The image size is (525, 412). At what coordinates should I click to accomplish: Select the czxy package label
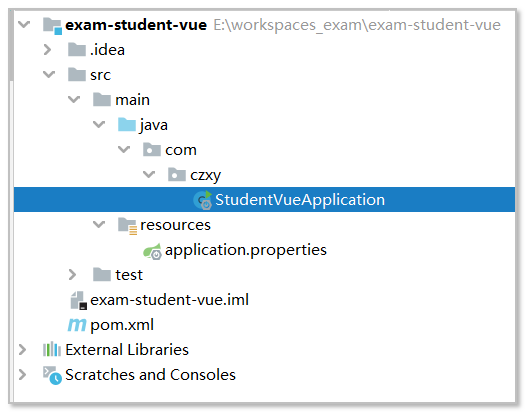[206, 175]
